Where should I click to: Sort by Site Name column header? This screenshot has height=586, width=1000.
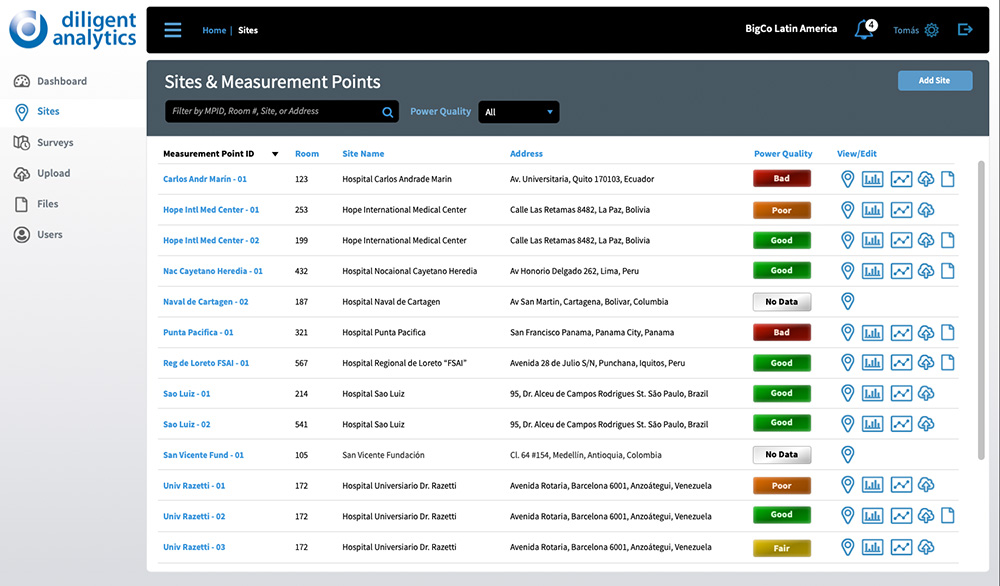[x=363, y=154]
